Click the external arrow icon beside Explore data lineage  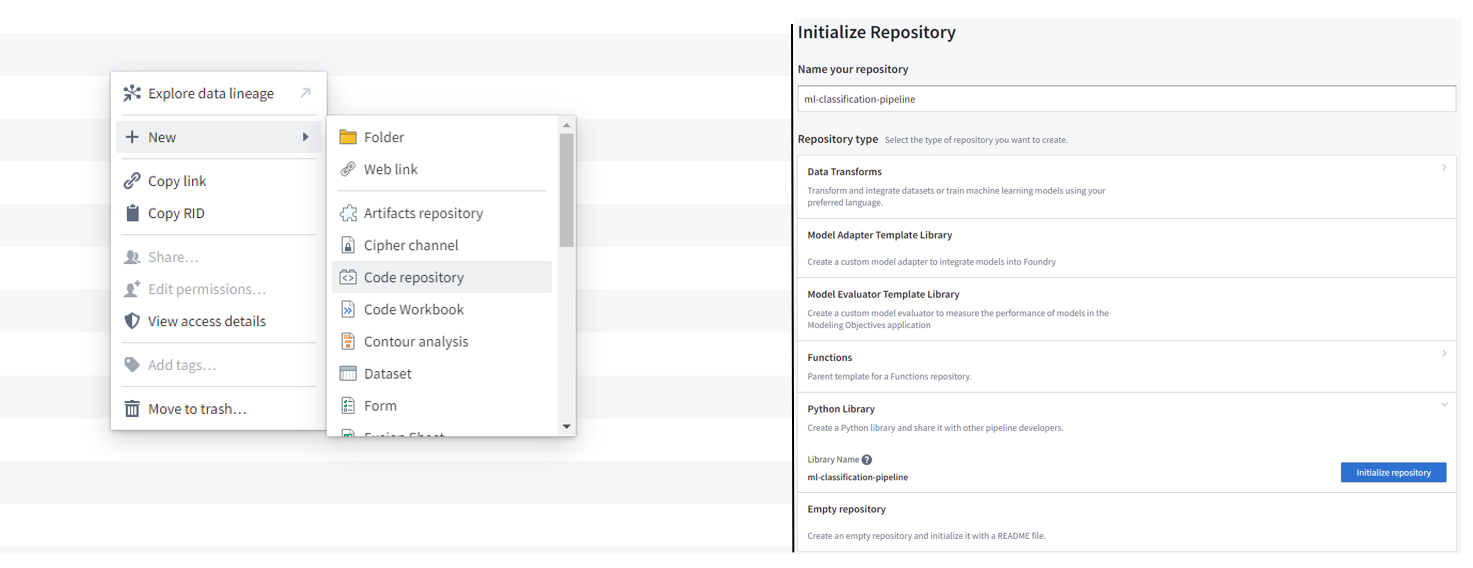click(306, 93)
